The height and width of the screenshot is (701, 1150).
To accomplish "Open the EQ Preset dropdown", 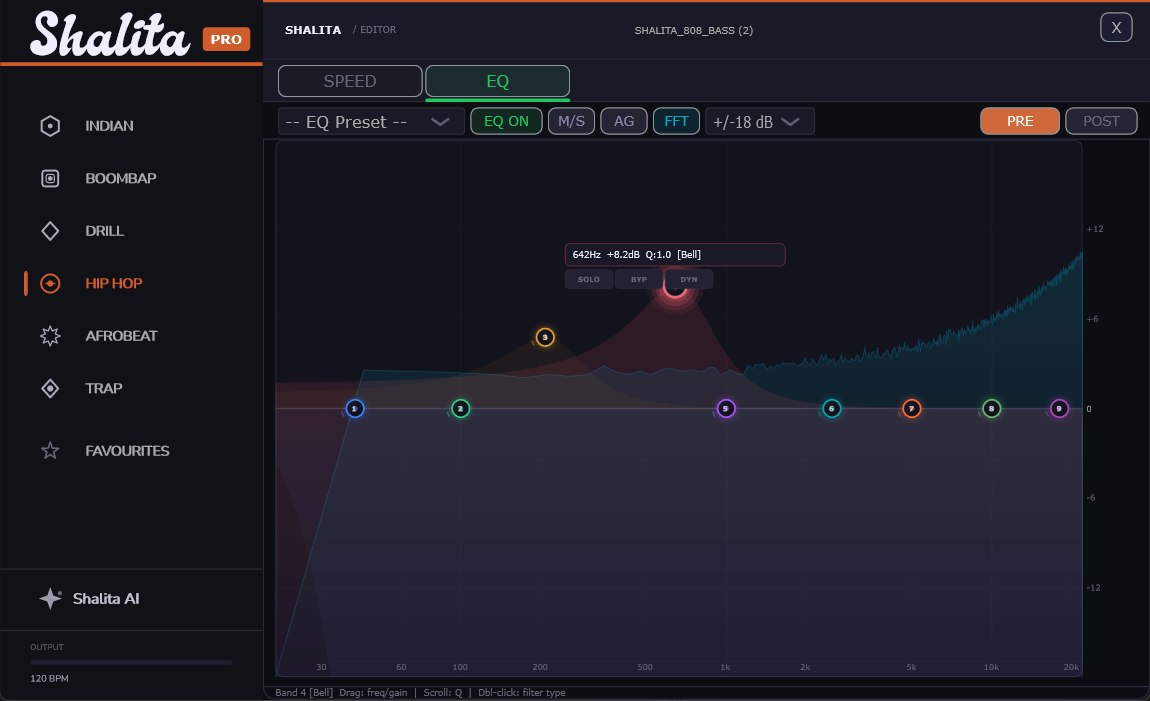I will [x=371, y=122].
